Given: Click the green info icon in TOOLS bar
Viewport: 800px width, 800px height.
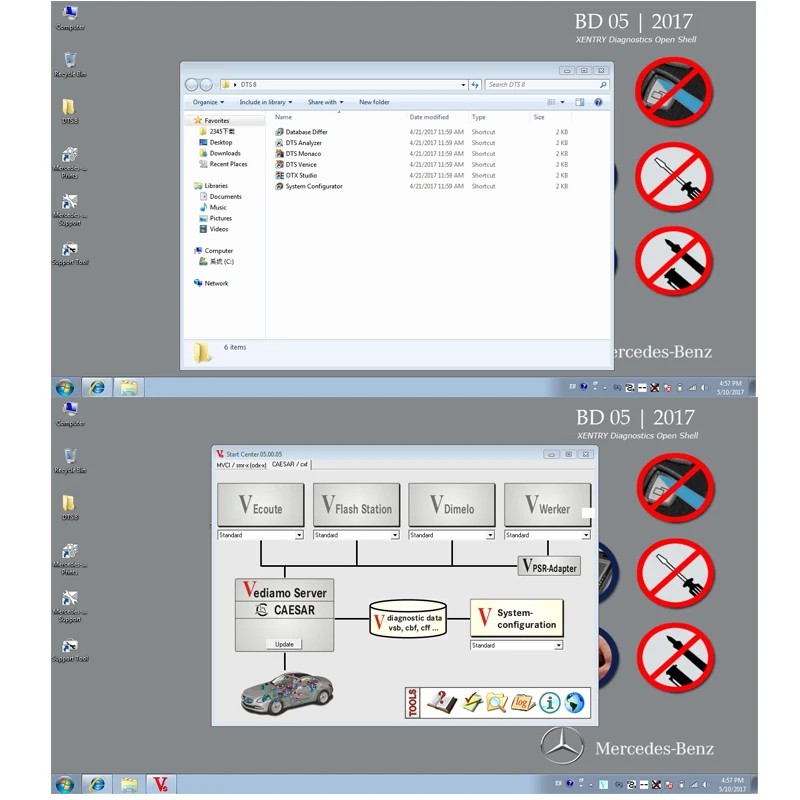Looking at the screenshot, I should [549, 703].
